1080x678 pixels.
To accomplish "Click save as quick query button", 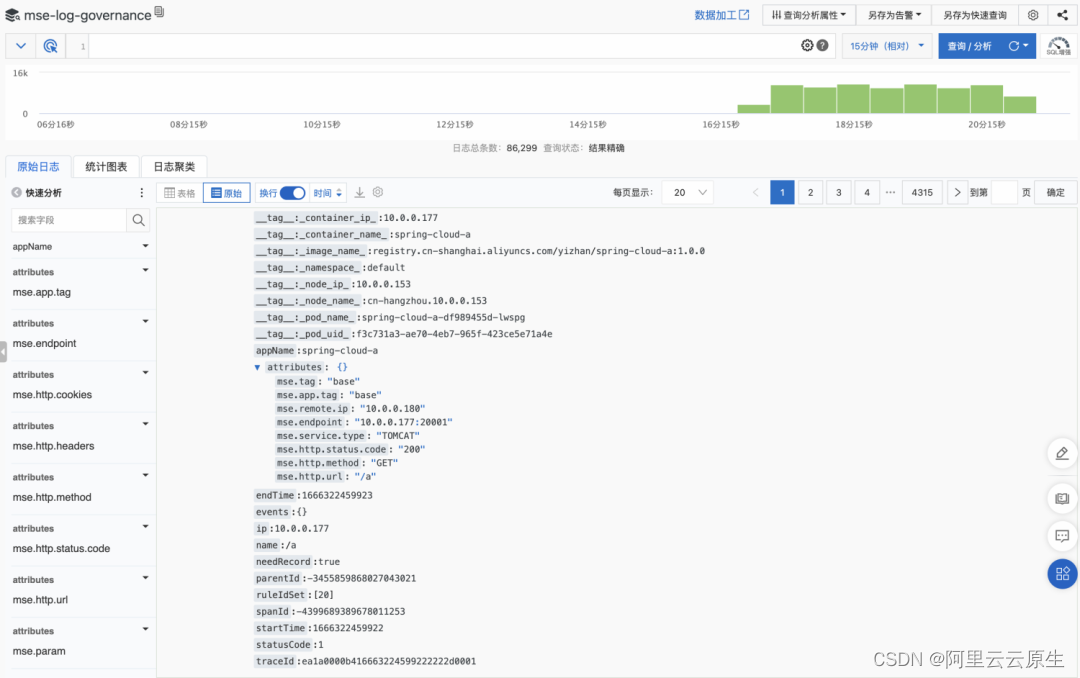I will point(975,14).
